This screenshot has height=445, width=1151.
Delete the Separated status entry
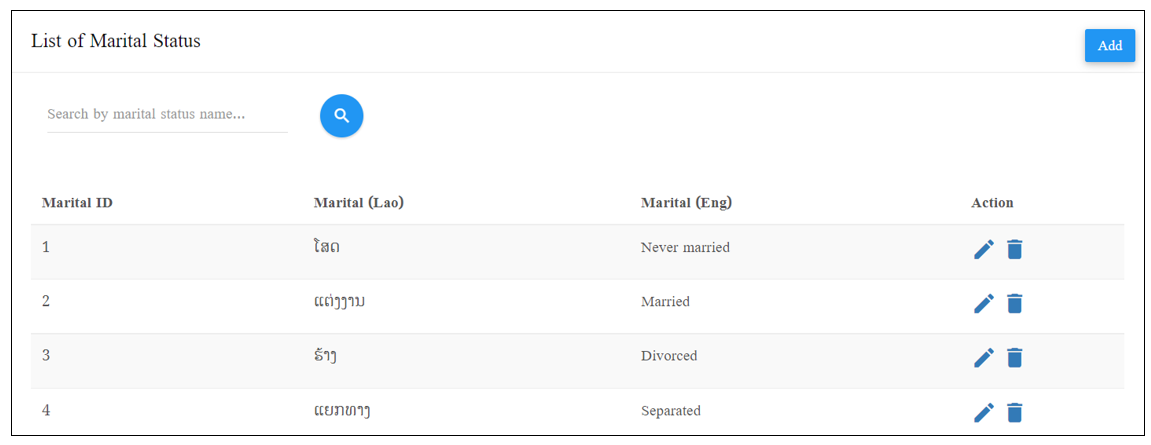pos(1014,413)
